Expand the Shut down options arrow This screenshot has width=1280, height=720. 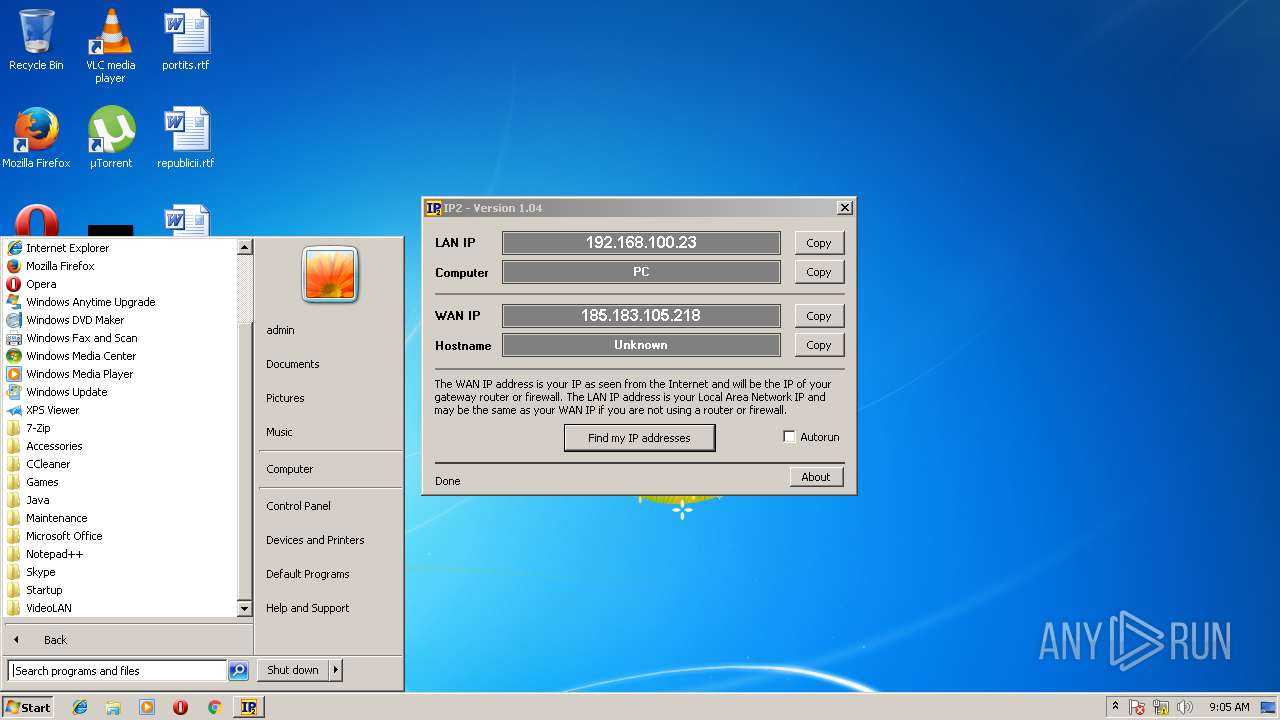[336, 670]
